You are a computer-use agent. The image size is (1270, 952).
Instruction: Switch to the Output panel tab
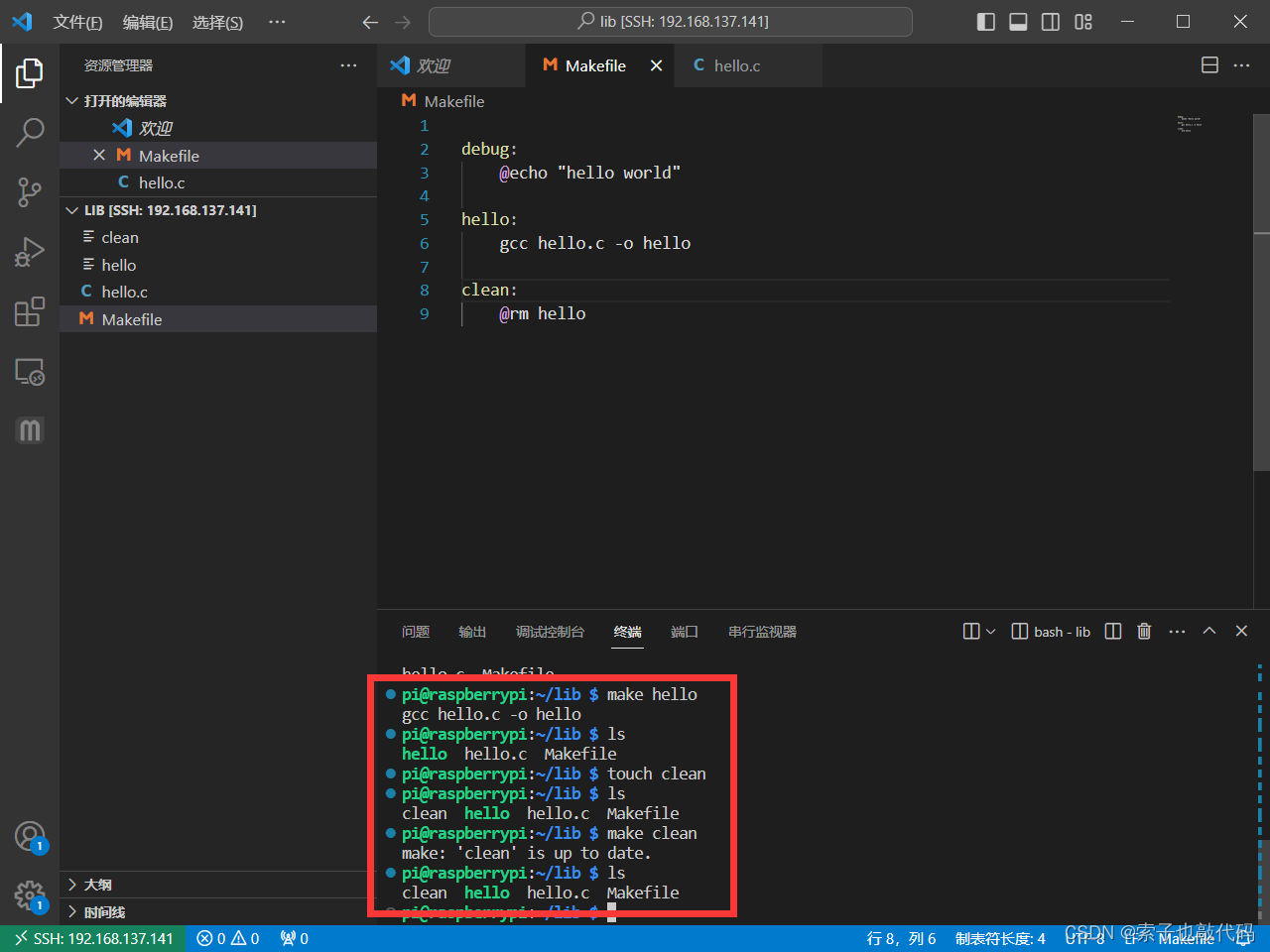[472, 632]
